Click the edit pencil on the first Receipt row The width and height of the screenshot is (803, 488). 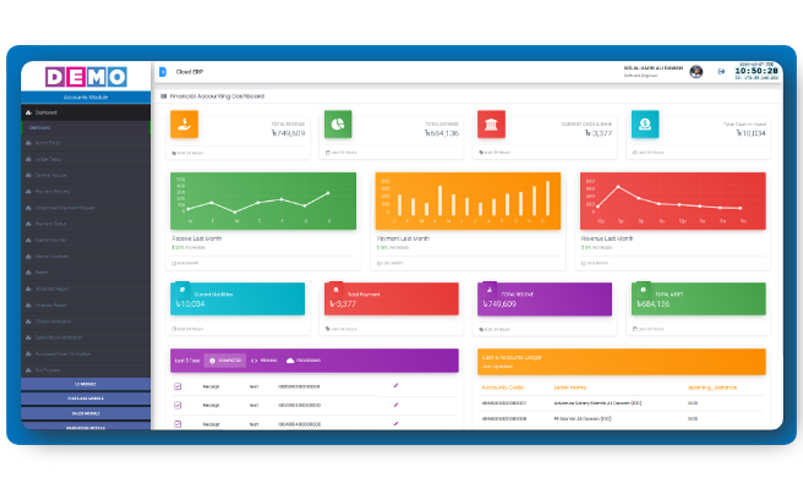click(x=396, y=386)
